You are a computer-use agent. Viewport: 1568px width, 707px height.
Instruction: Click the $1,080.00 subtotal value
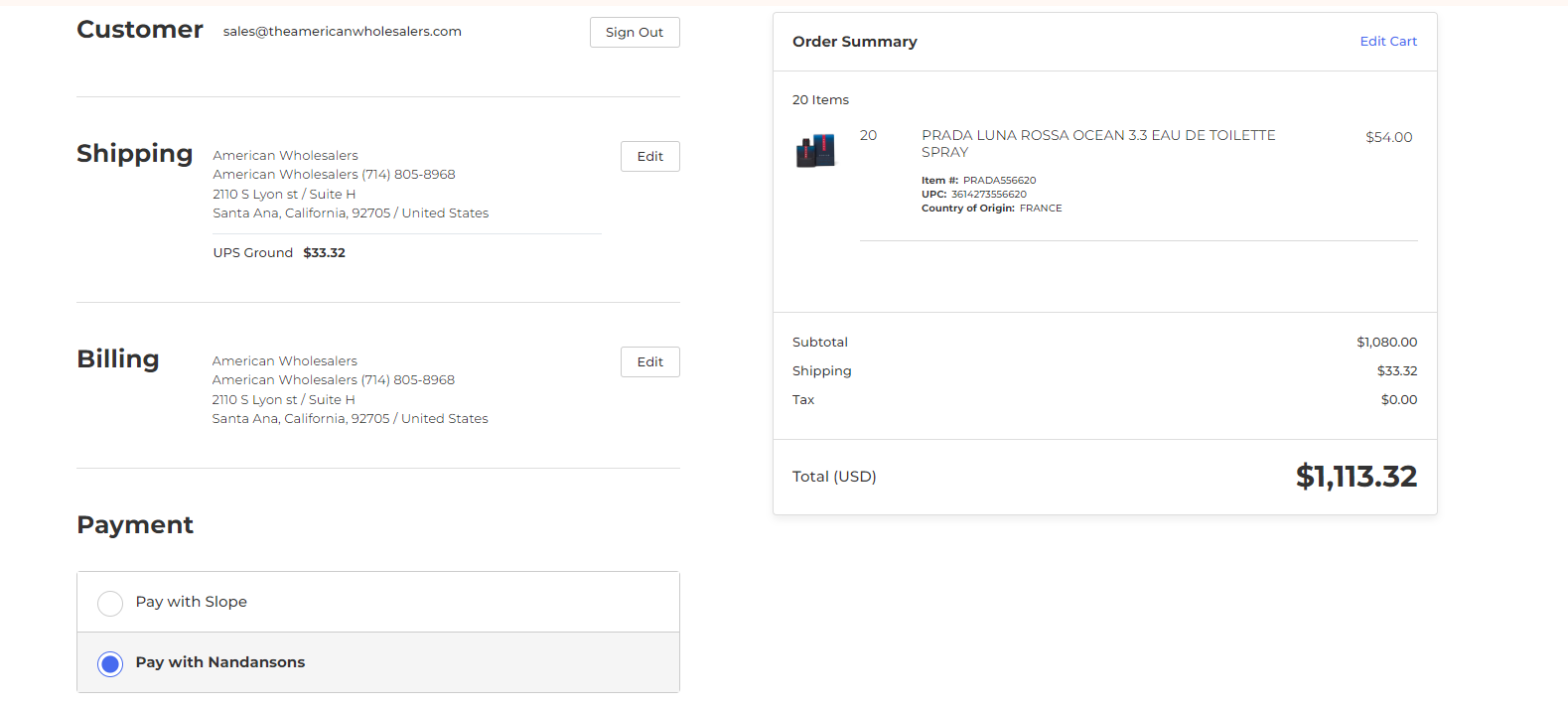coord(1387,342)
